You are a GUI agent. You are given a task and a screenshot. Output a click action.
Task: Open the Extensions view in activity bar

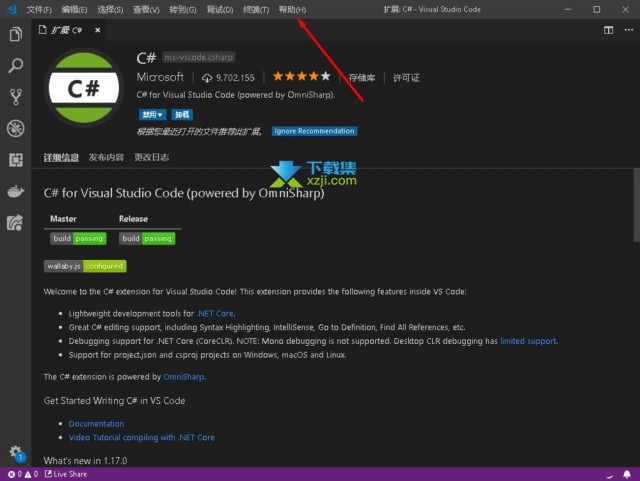pos(16,160)
